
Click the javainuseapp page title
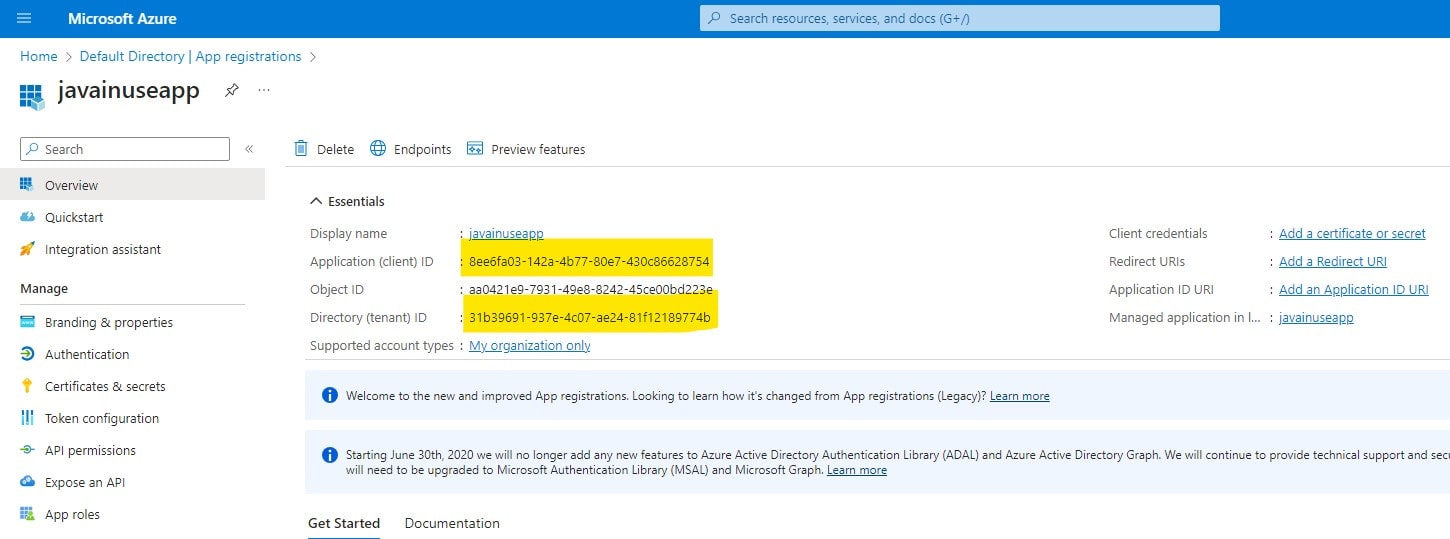pos(129,91)
